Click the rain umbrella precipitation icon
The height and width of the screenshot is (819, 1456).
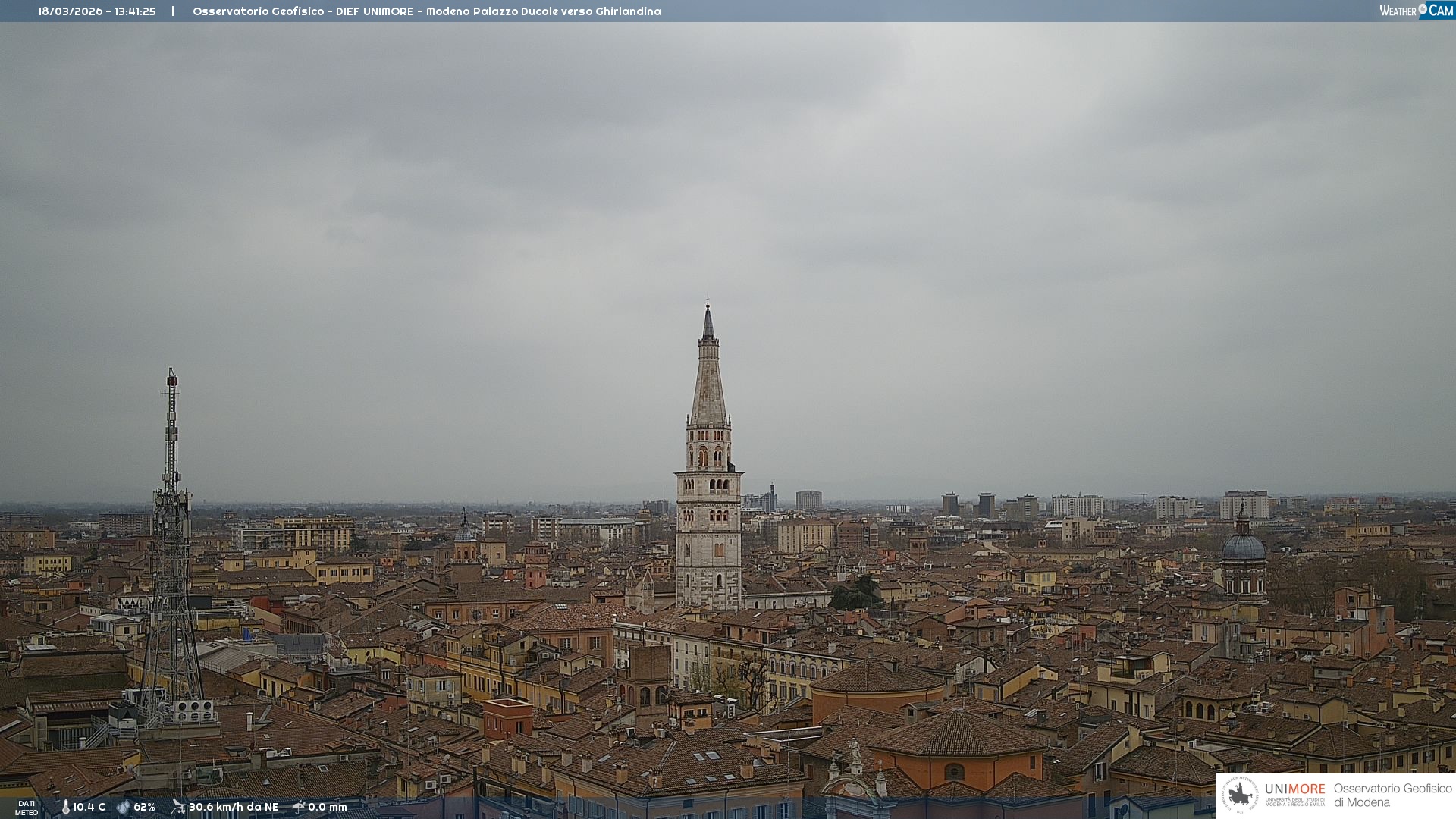(299, 807)
